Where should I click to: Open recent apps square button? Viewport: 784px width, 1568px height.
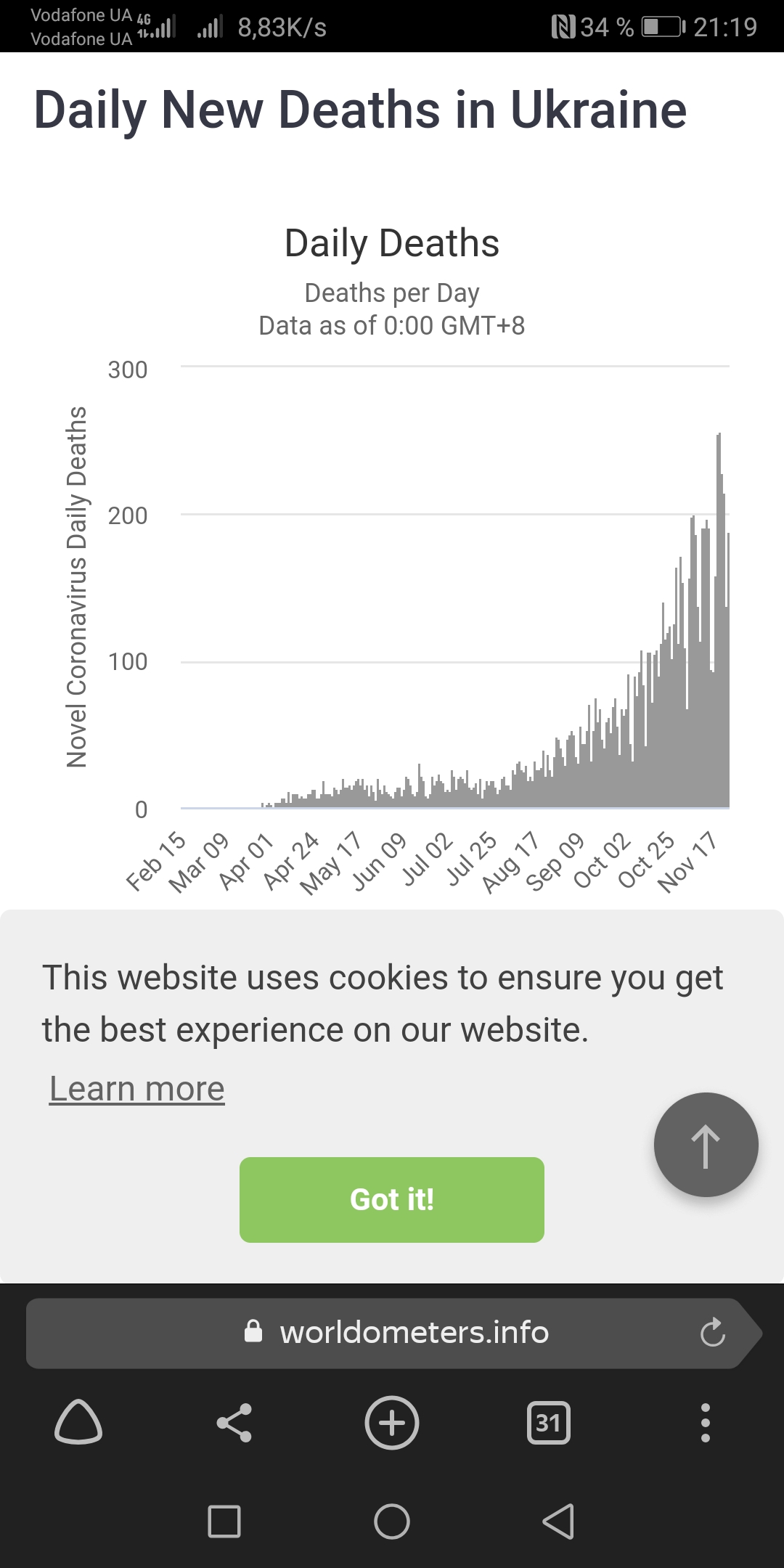coord(224,1521)
